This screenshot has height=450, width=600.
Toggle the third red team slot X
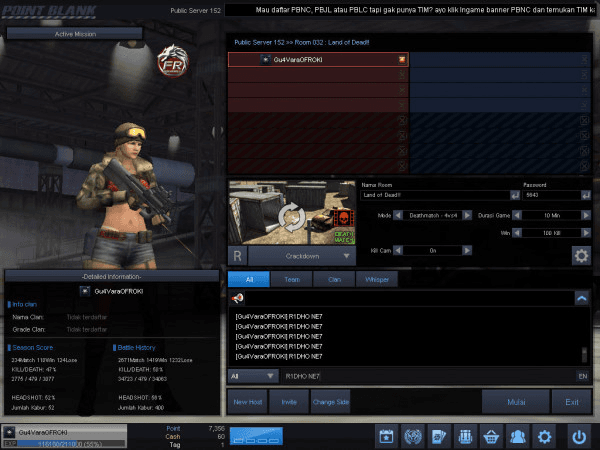[x=402, y=90]
